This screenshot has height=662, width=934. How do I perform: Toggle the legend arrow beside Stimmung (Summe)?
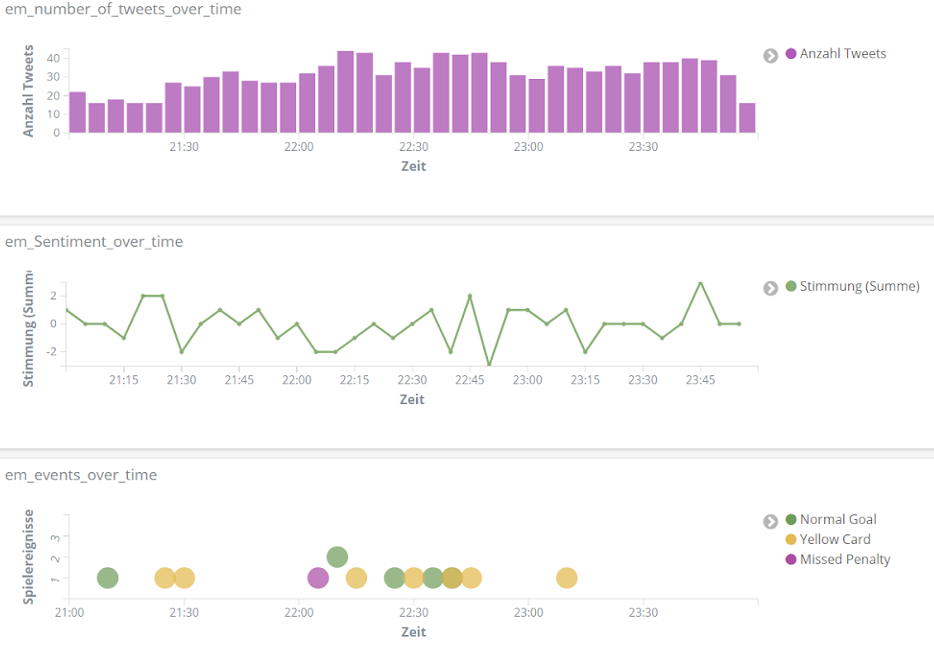click(x=770, y=288)
